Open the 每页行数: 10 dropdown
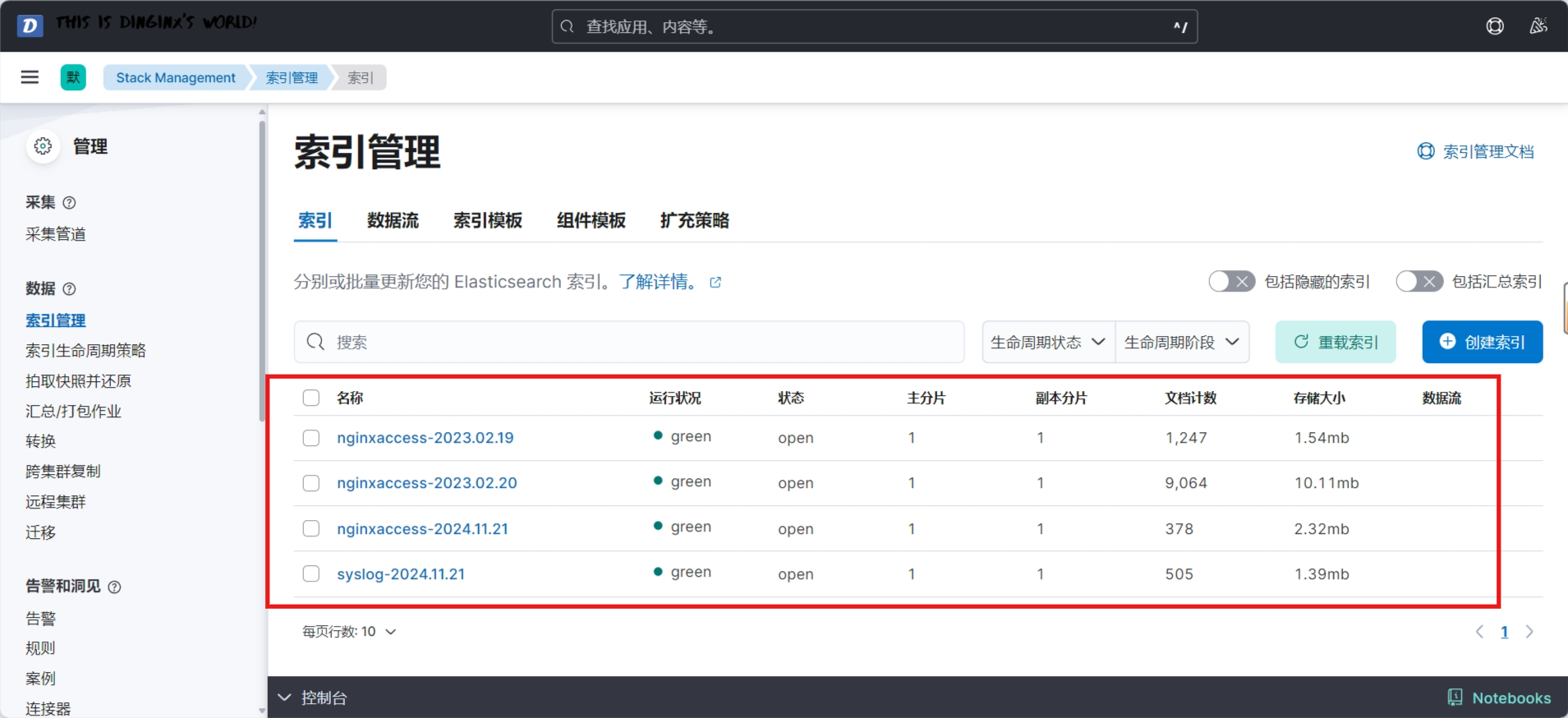The width and height of the screenshot is (1568, 718). pyautogui.click(x=349, y=632)
